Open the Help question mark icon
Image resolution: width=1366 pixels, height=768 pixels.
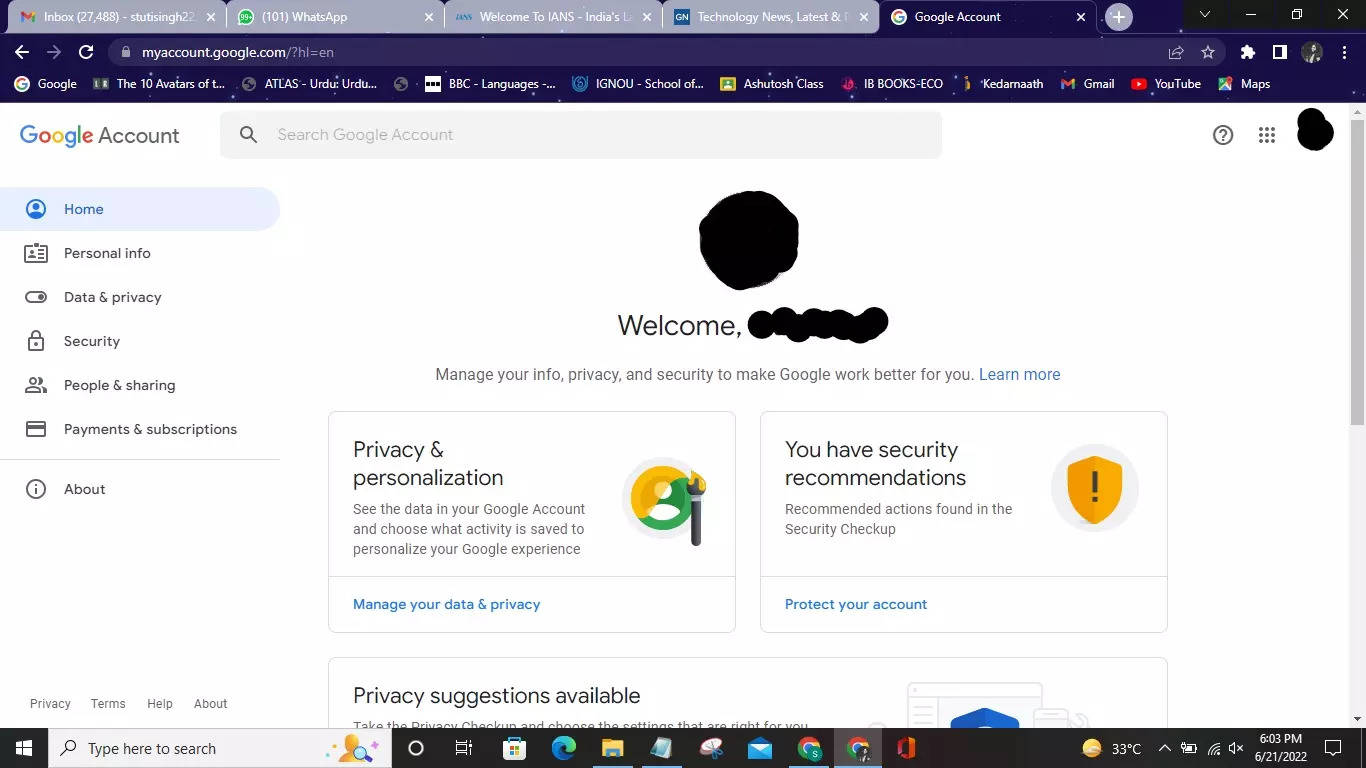(x=1222, y=135)
